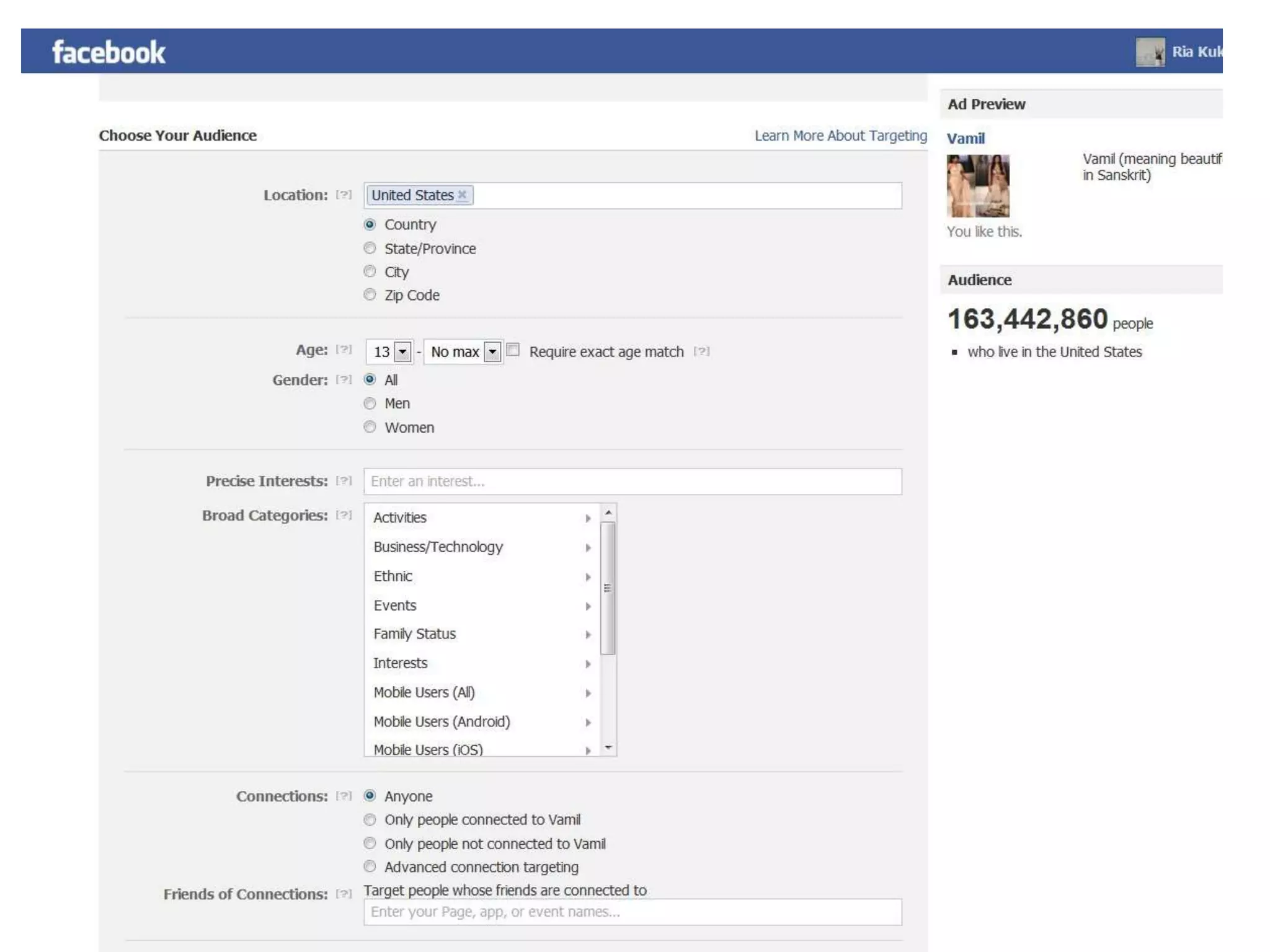Enable Require exact age match checkbox
The image size is (1270, 952).
513,350
